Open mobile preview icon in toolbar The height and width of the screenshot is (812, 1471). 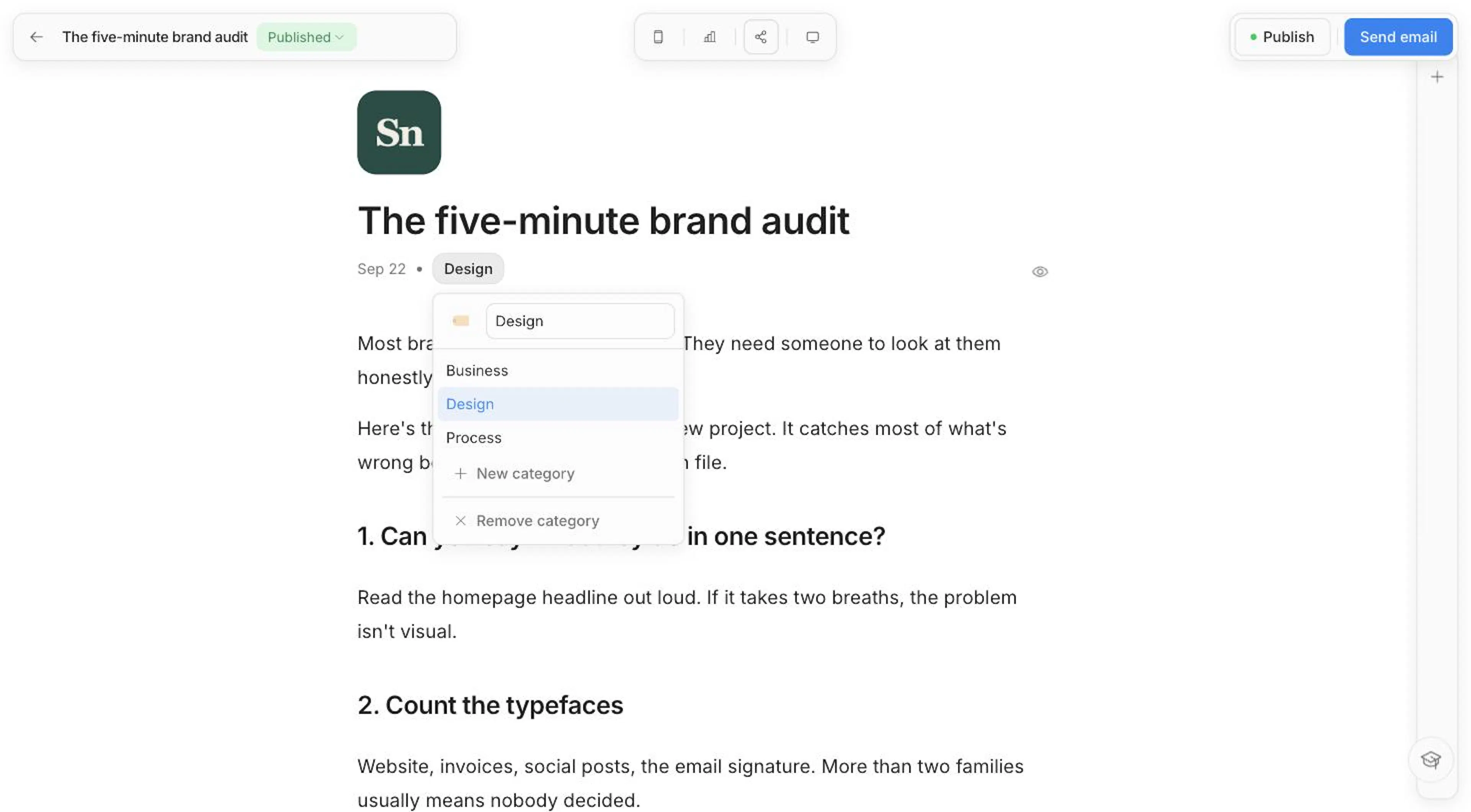pos(658,37)
